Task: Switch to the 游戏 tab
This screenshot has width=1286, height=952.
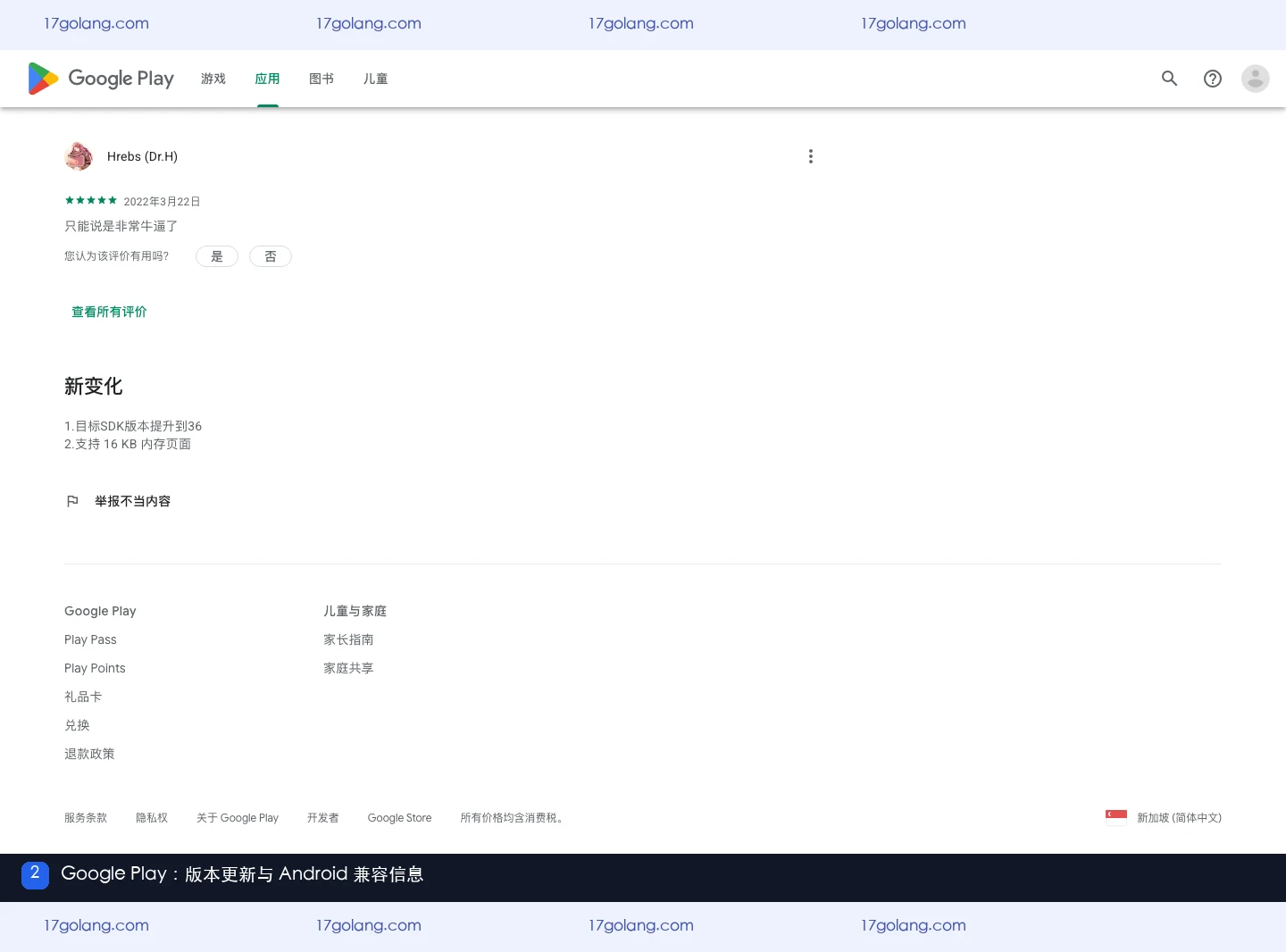Action: pyautogui.click(x=213, y=79)
